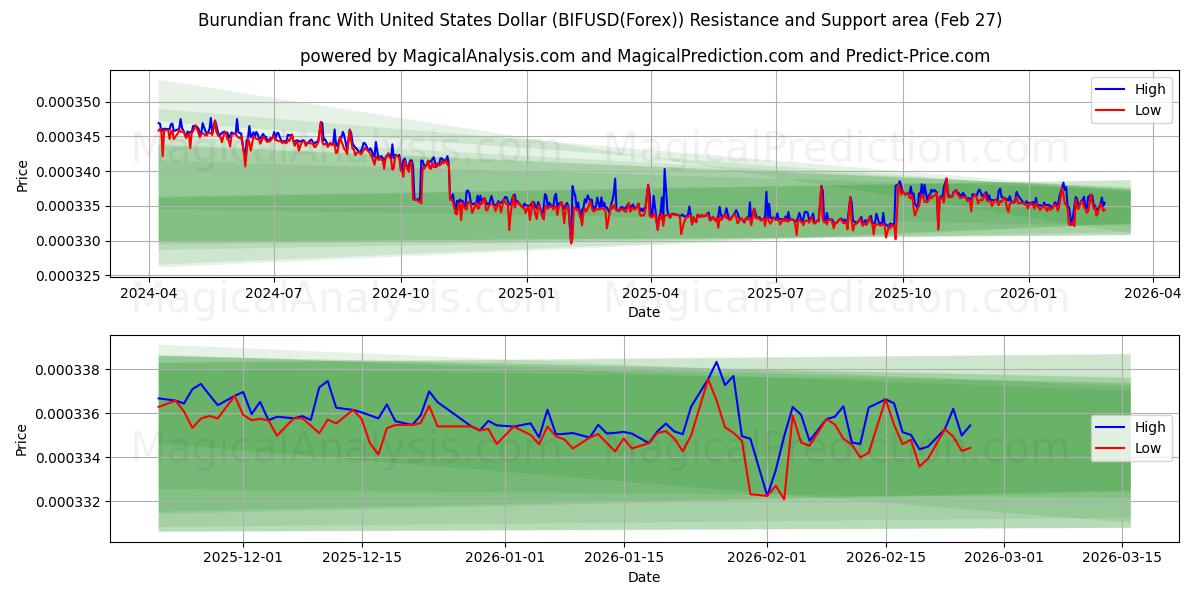Screen dimensions: 1200x600
Task: Click the '2025-10' x-axis tick label
Action: click(903, 294)
